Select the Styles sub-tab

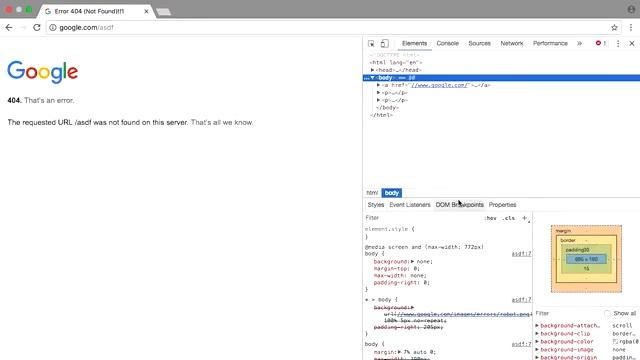pos(376,204)
